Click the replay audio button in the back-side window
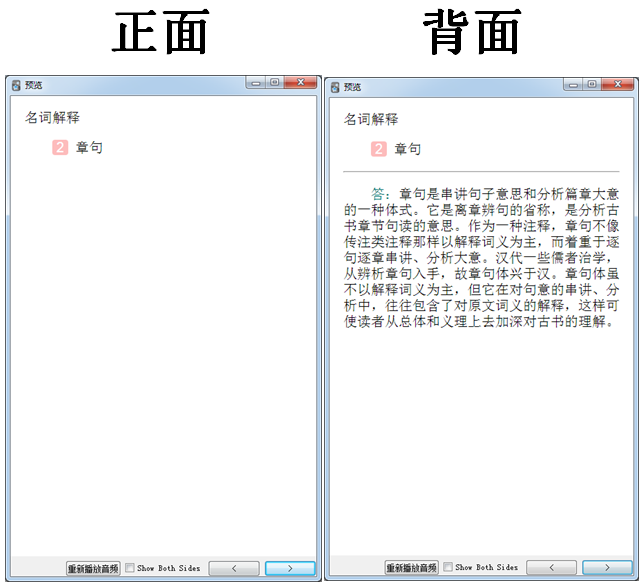The width and height of the screenshot is (644, 586). pyautogui.click(x=412, y=568)
